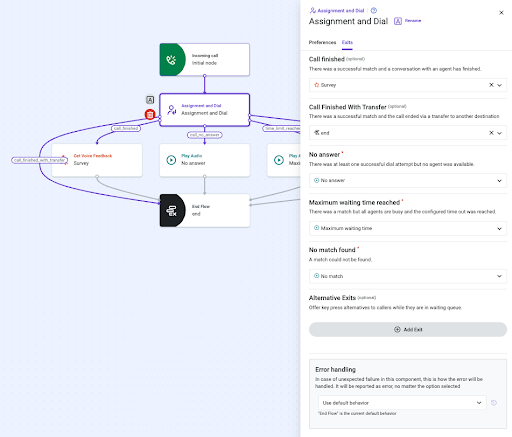Switch to the Preferences tab
The height and width of the screenshot is (437, 512).
[322, 42]
